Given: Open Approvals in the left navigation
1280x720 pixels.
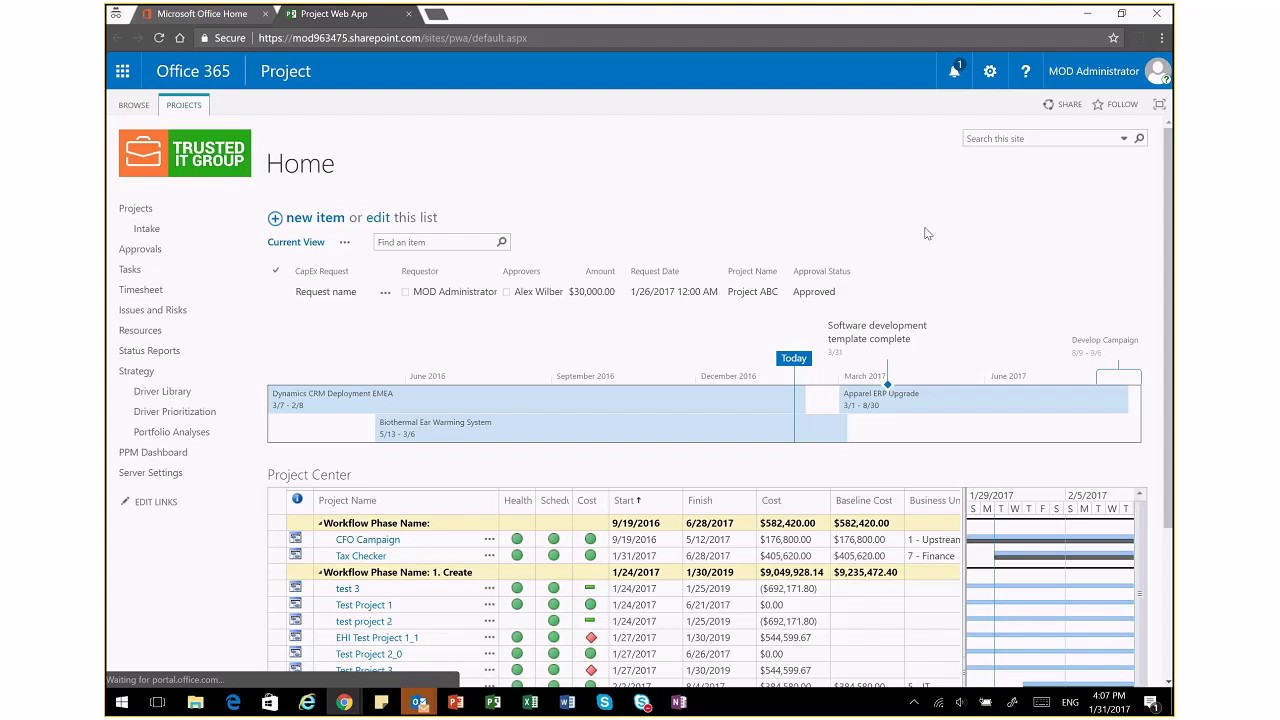Looking at the screenshot, I should 140,249.
